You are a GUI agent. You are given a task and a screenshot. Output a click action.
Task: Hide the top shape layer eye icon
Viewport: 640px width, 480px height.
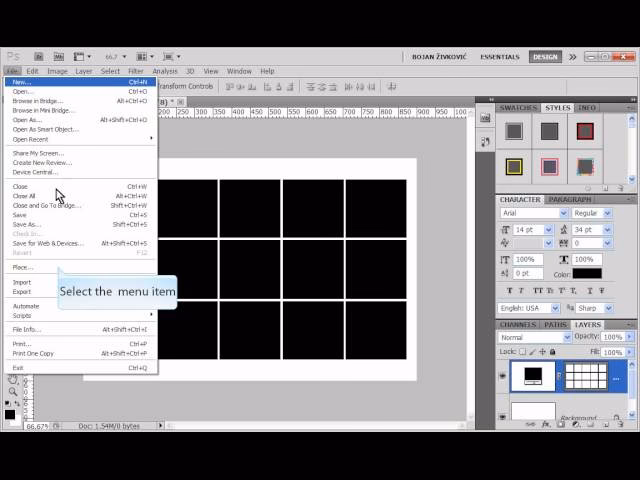(x=503, y=375)
